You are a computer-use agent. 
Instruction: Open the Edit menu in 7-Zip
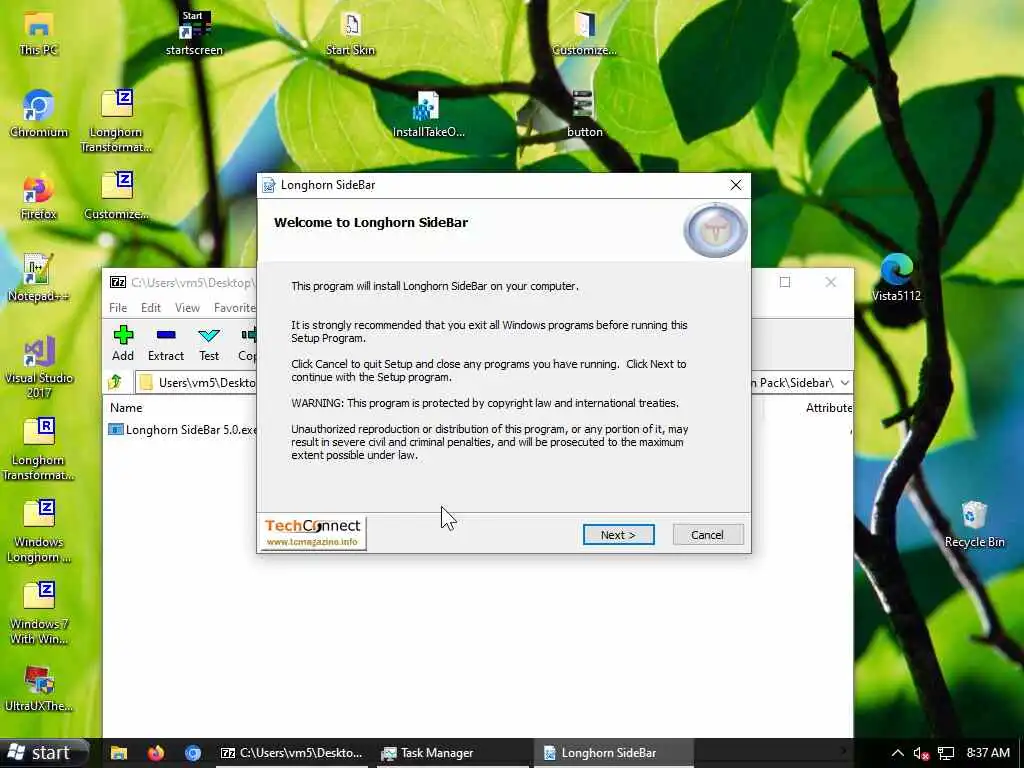151,308
